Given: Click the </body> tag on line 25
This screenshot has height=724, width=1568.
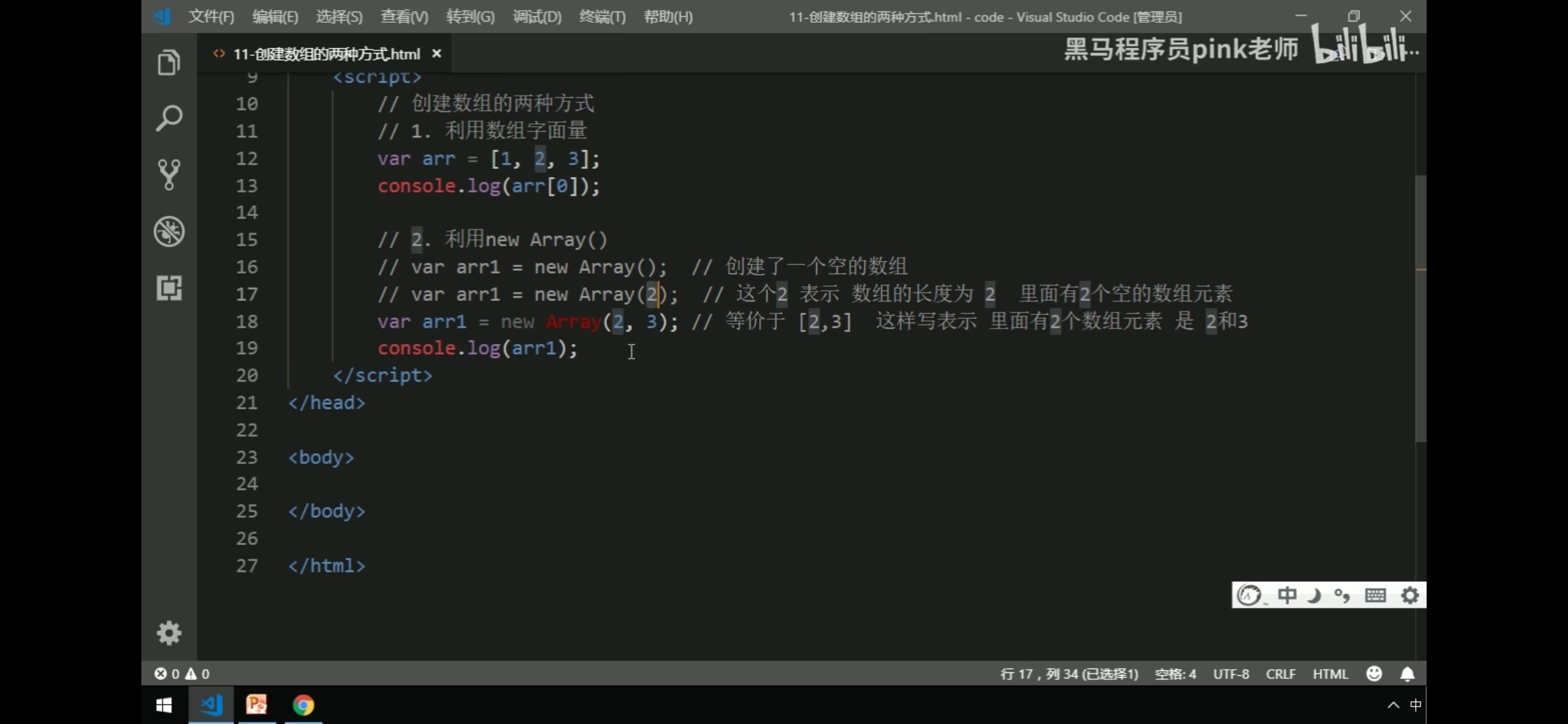Looking at the screenshot, I should pos(326,511).
